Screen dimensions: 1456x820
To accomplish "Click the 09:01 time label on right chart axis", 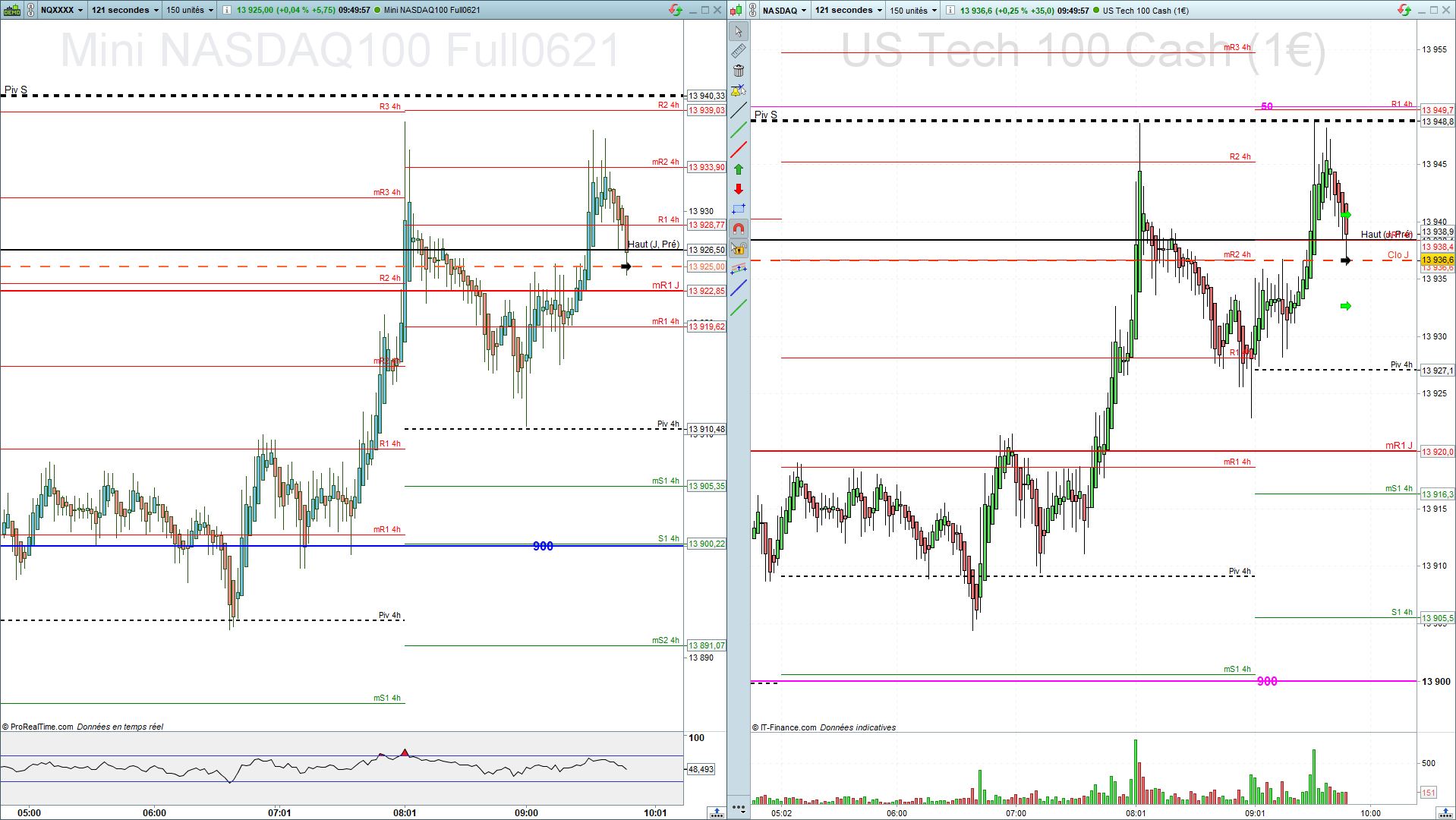I will pyautogui.click(x=1255, y=812).
